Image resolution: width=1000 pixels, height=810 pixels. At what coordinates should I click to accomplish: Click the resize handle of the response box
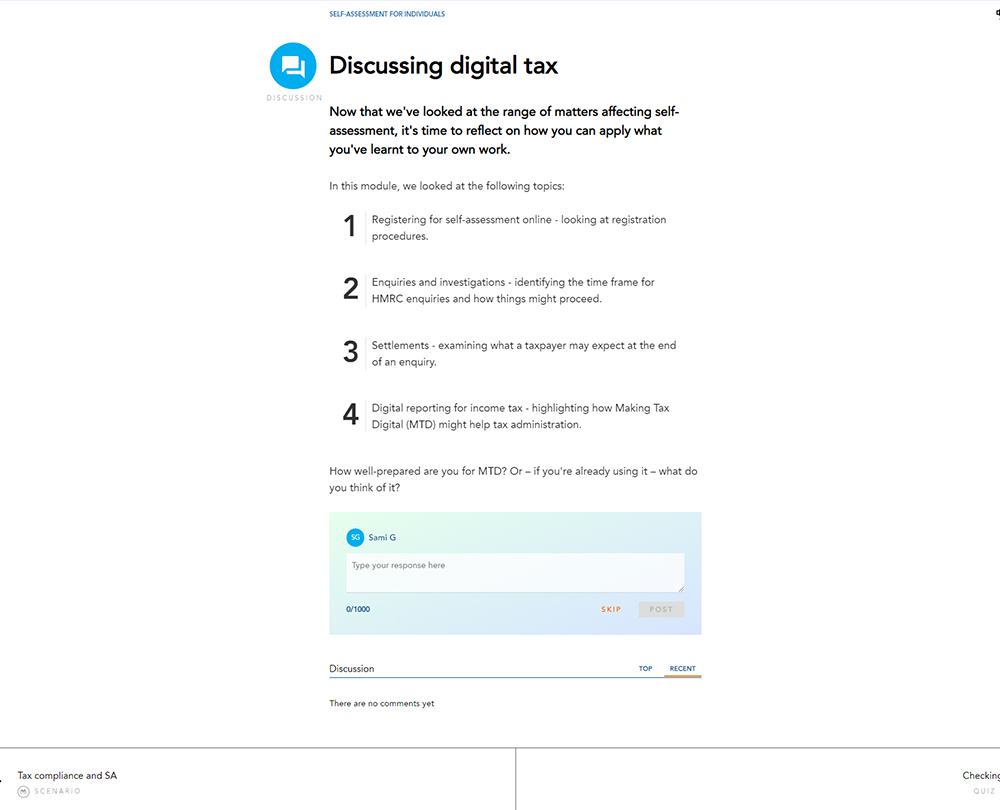[680, 588]
